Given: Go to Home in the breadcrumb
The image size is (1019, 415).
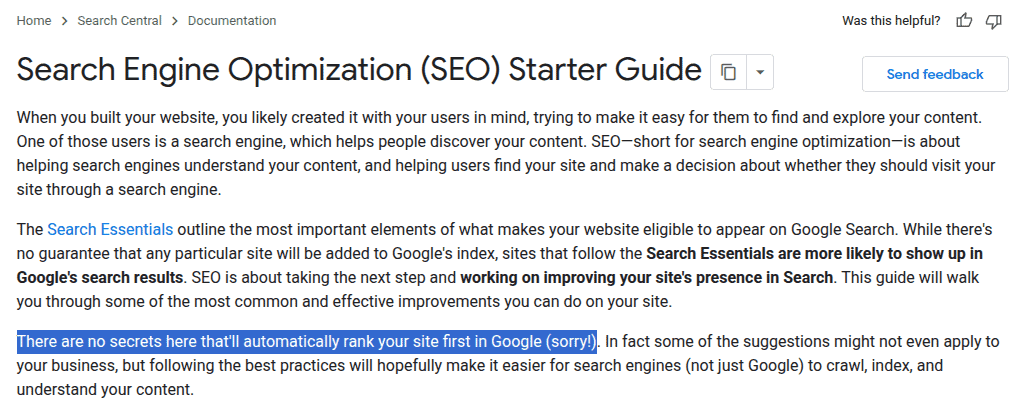Looking at the screenshot, I should (x=34, y=21).
